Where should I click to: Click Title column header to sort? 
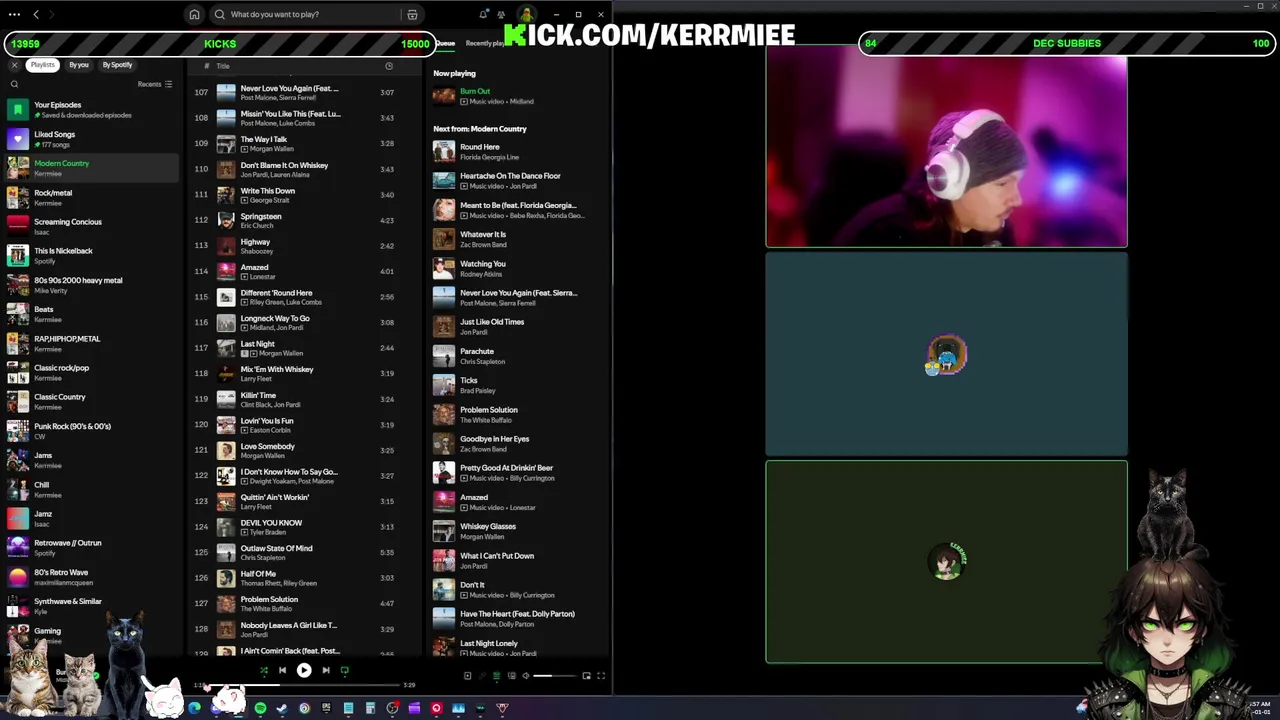click(223, 66)
